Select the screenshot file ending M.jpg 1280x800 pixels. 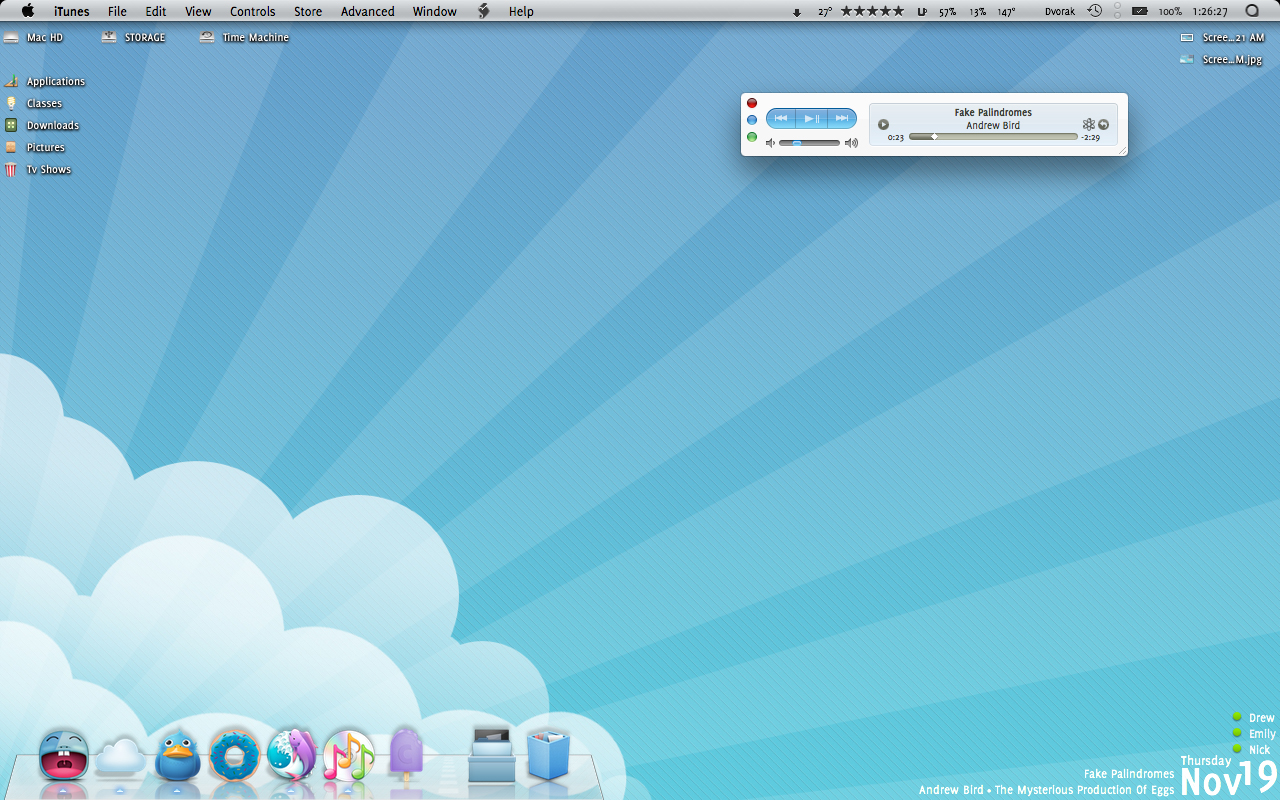pyautogui.click(x=1221, y=59)
